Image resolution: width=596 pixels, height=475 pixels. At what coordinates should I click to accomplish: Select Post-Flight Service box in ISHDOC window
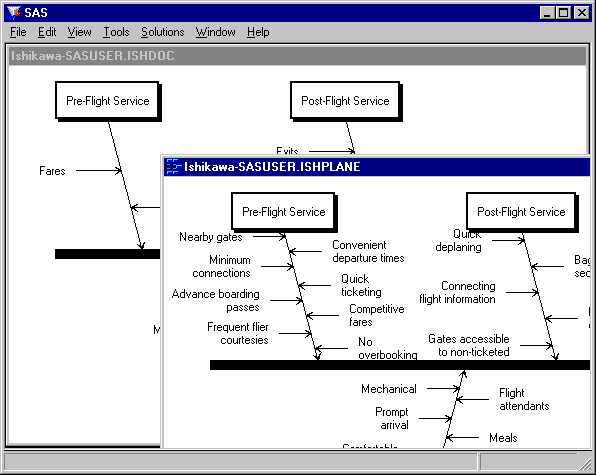345,100
